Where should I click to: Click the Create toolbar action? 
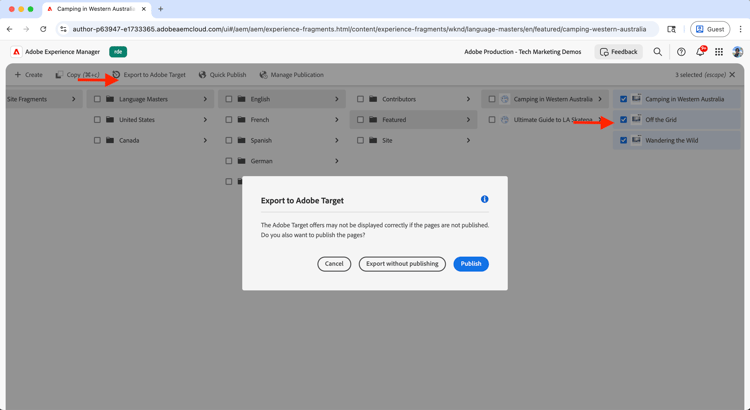pyautogui.click(x=28, y=75)
